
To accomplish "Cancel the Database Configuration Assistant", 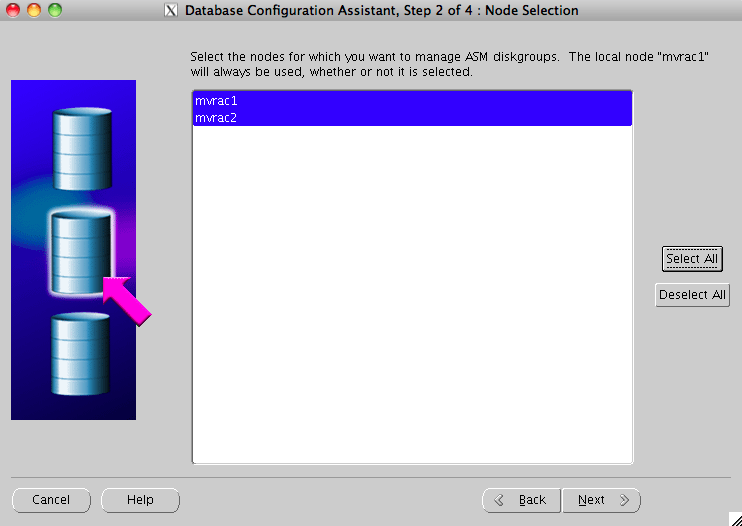I will click(x=51, y=500).
